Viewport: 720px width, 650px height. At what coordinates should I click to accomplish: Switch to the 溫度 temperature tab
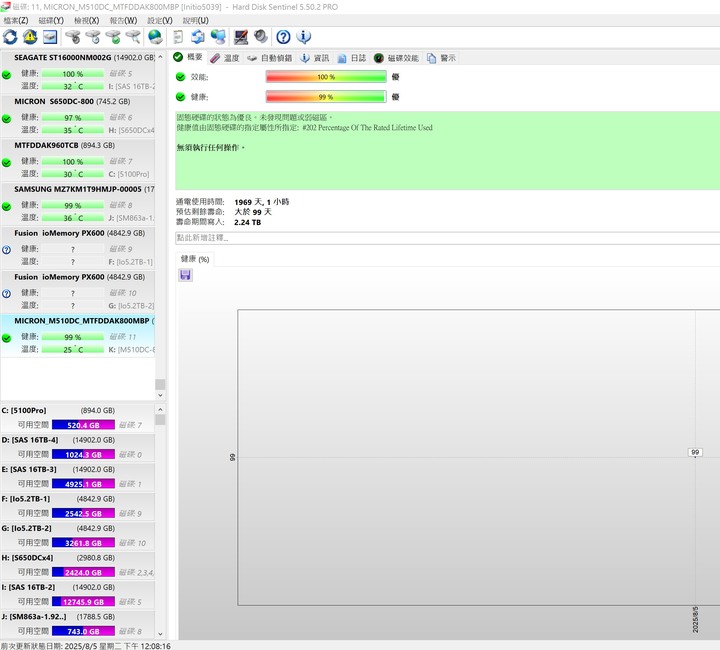(x=225, y=58)
